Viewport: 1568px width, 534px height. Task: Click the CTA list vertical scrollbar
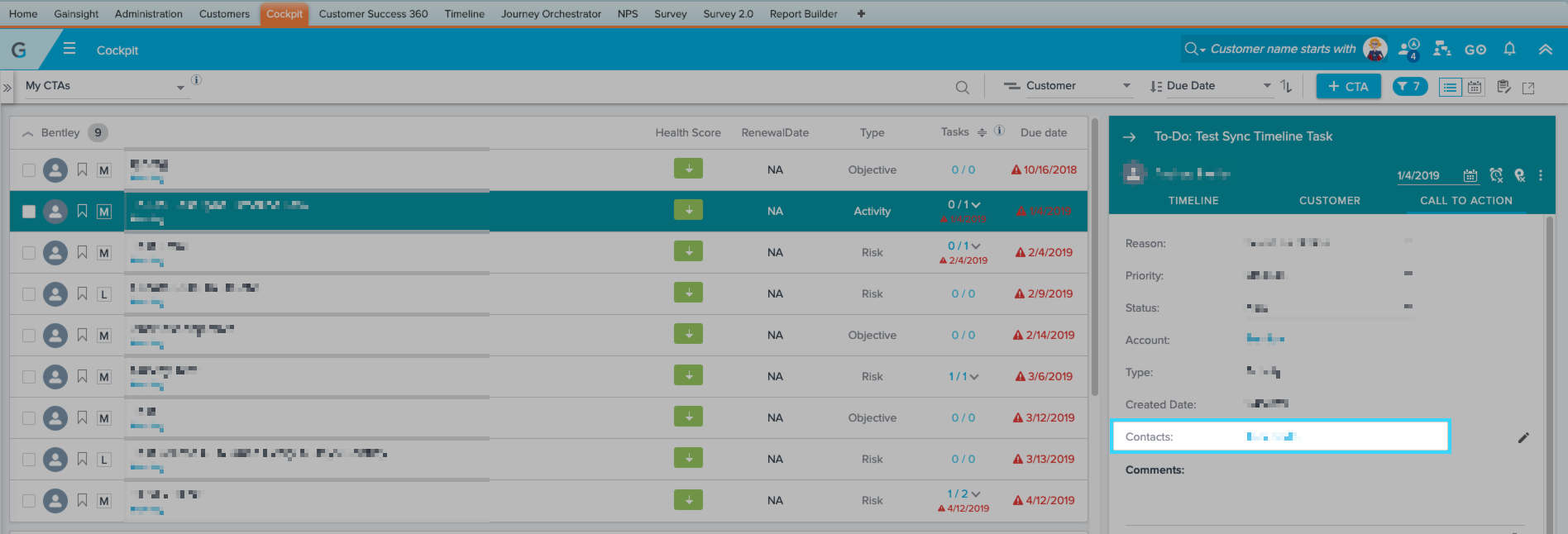coord(1095,256)
